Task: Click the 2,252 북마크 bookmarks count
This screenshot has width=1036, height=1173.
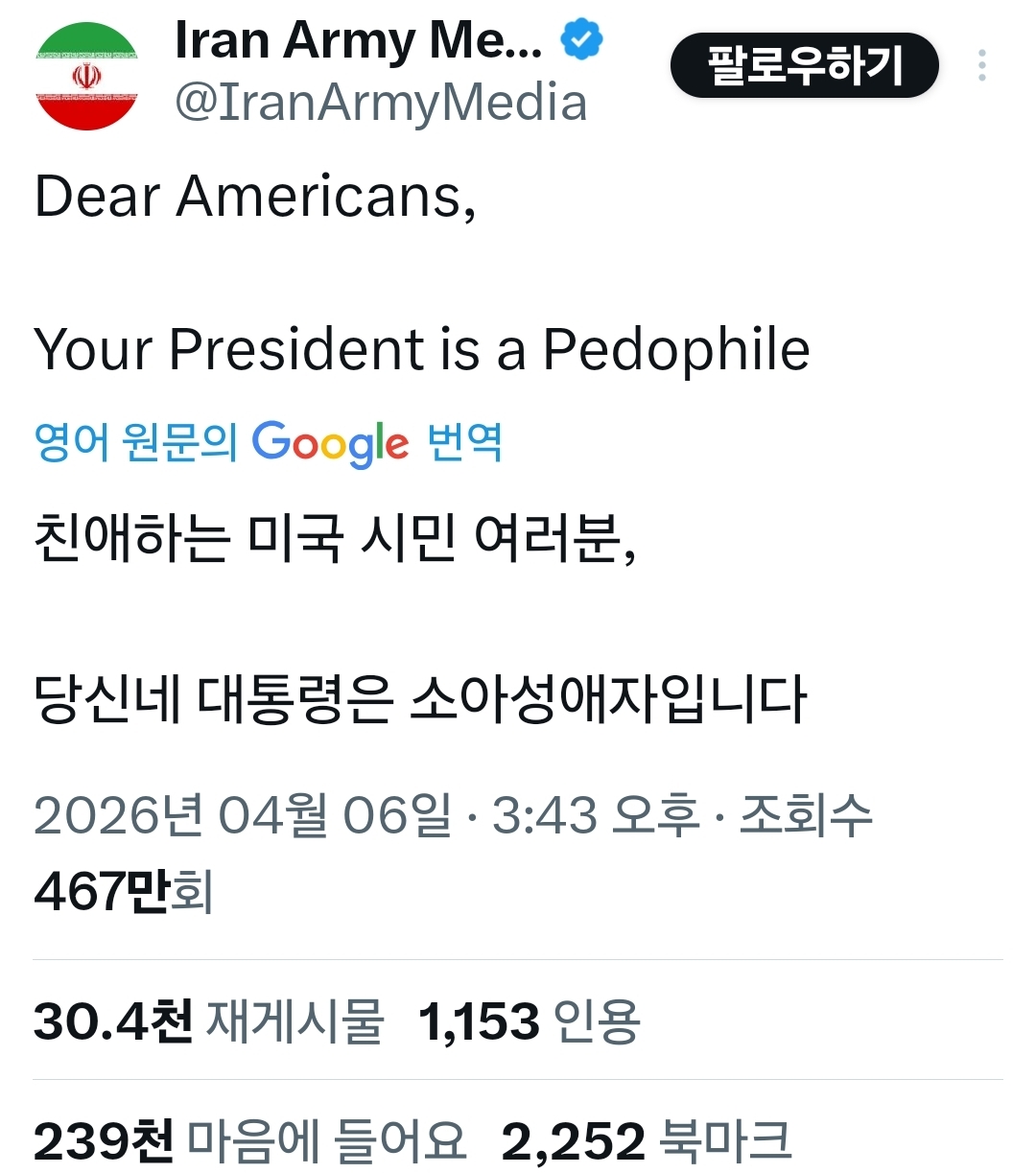Action: (647, 1141)
